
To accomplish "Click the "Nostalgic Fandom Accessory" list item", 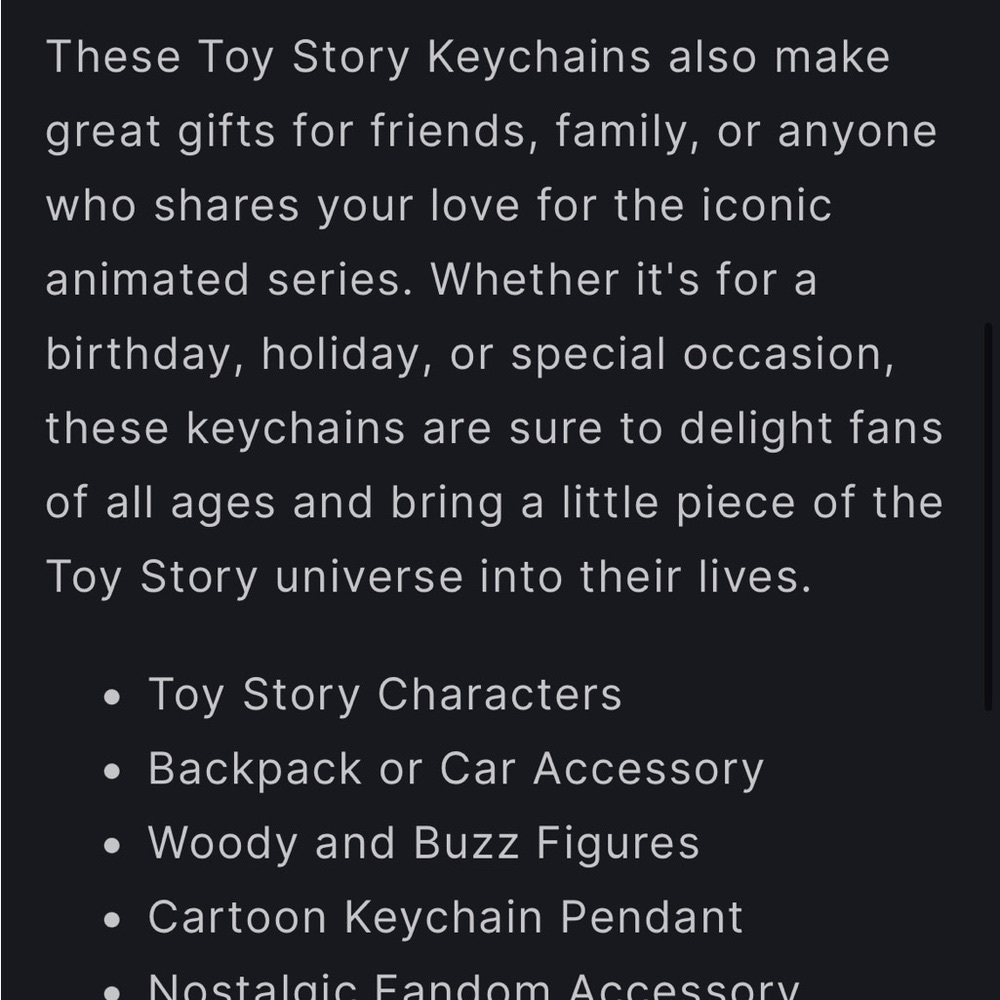I will [474, 987].
